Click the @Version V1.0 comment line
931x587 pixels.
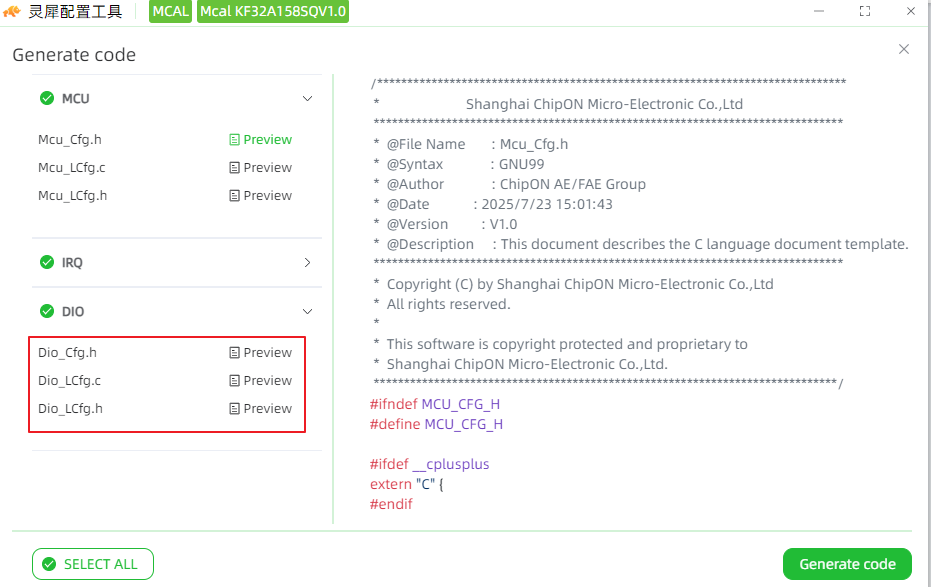(x=445, y=224)
